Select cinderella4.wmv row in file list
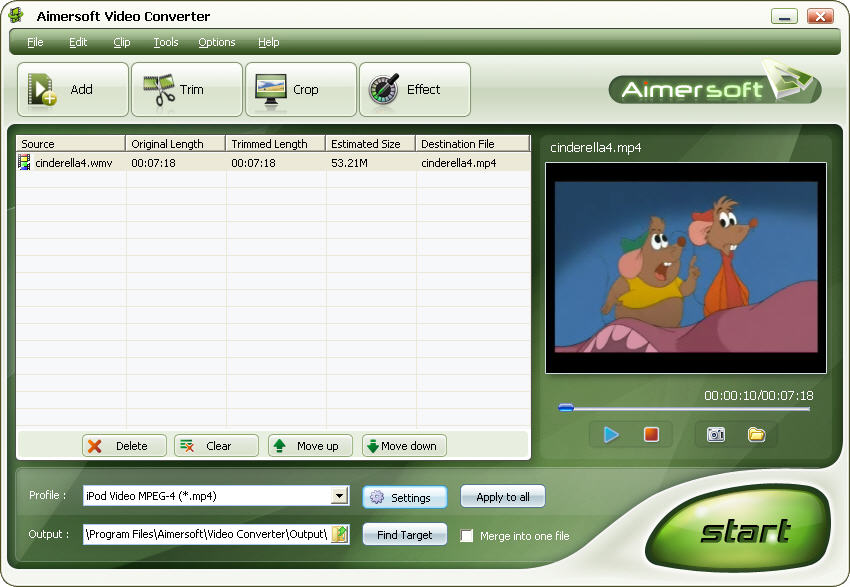850x587 pixels. (74, 163)
